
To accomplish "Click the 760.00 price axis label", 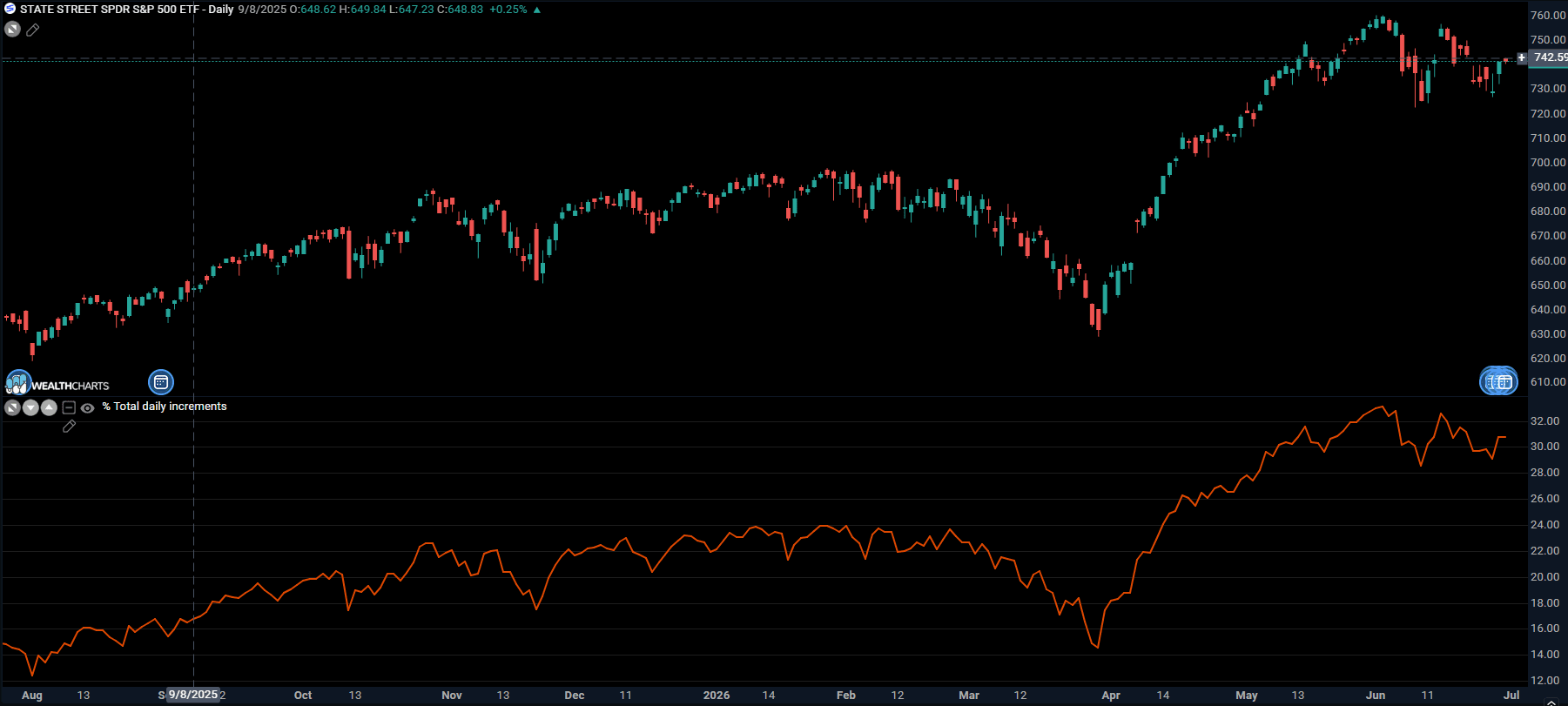I will [x=1548, y=16].
